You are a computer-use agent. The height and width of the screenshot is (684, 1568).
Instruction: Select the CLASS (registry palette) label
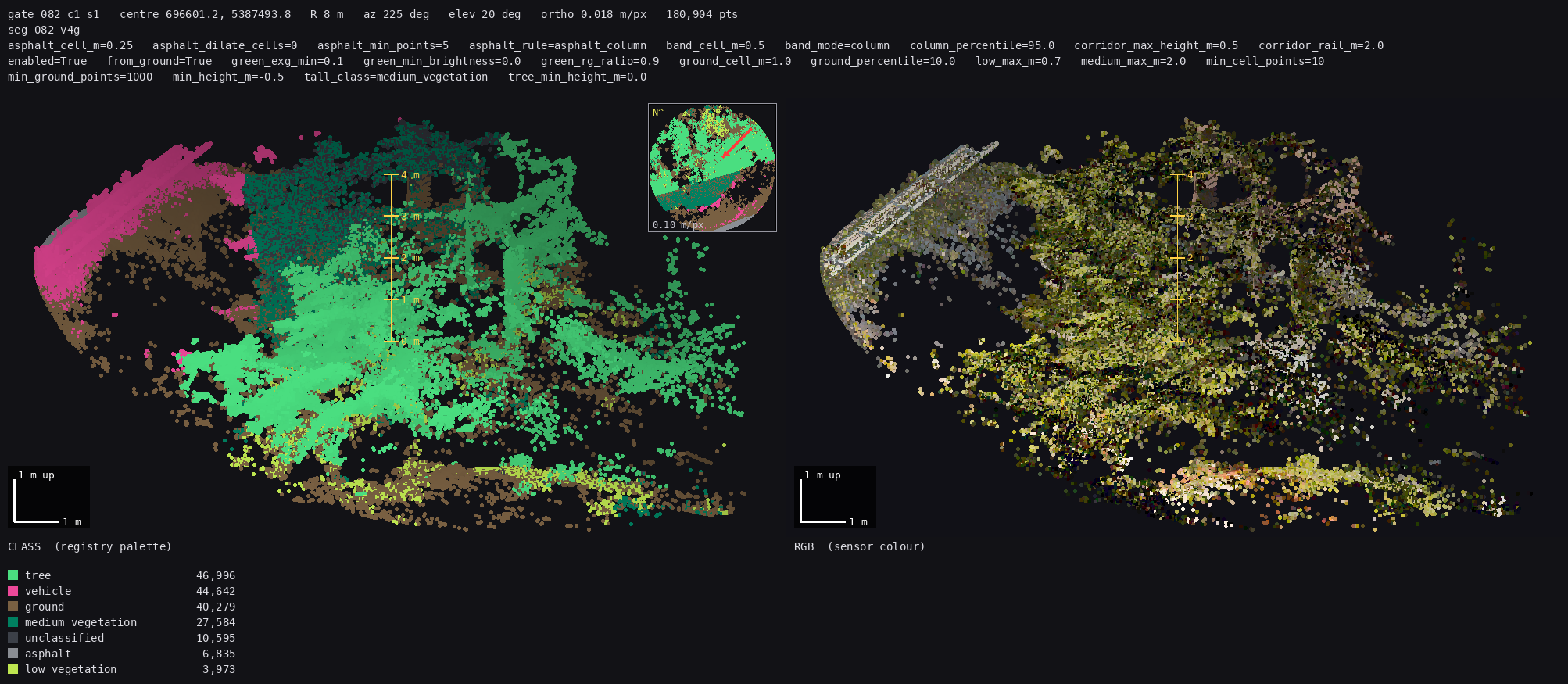coord(90,546)
